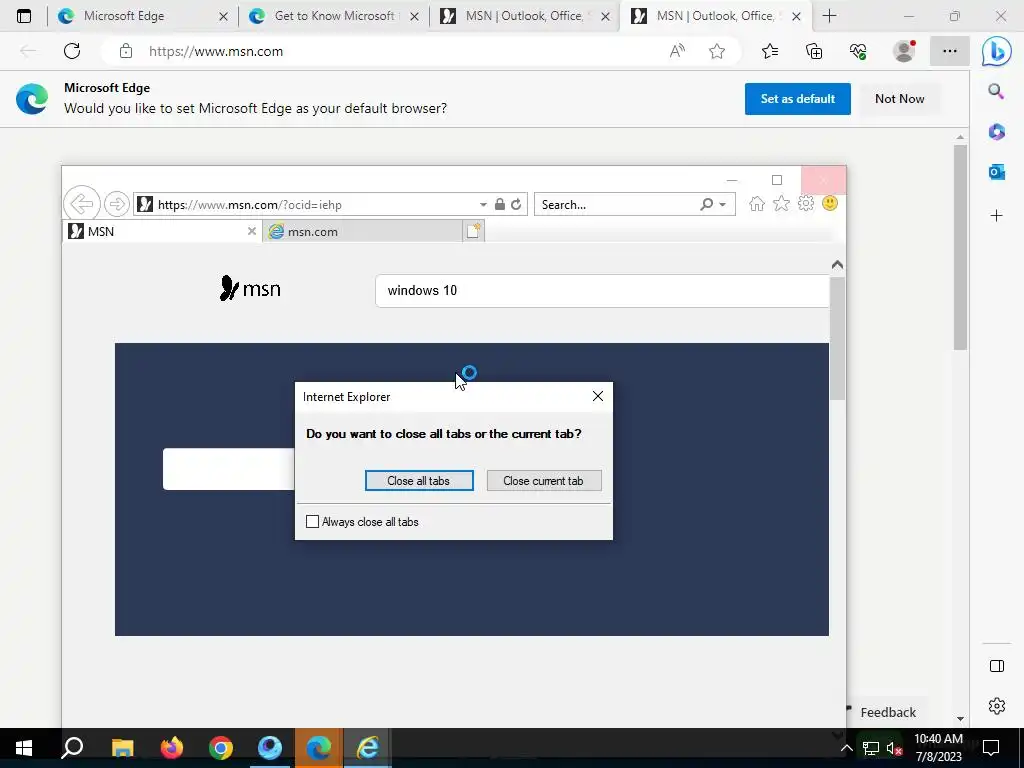Image resolution: width=1024 pixels, height=768 pixels.
Task: Click the Edge address bar URL
Action: pos(216,51)
